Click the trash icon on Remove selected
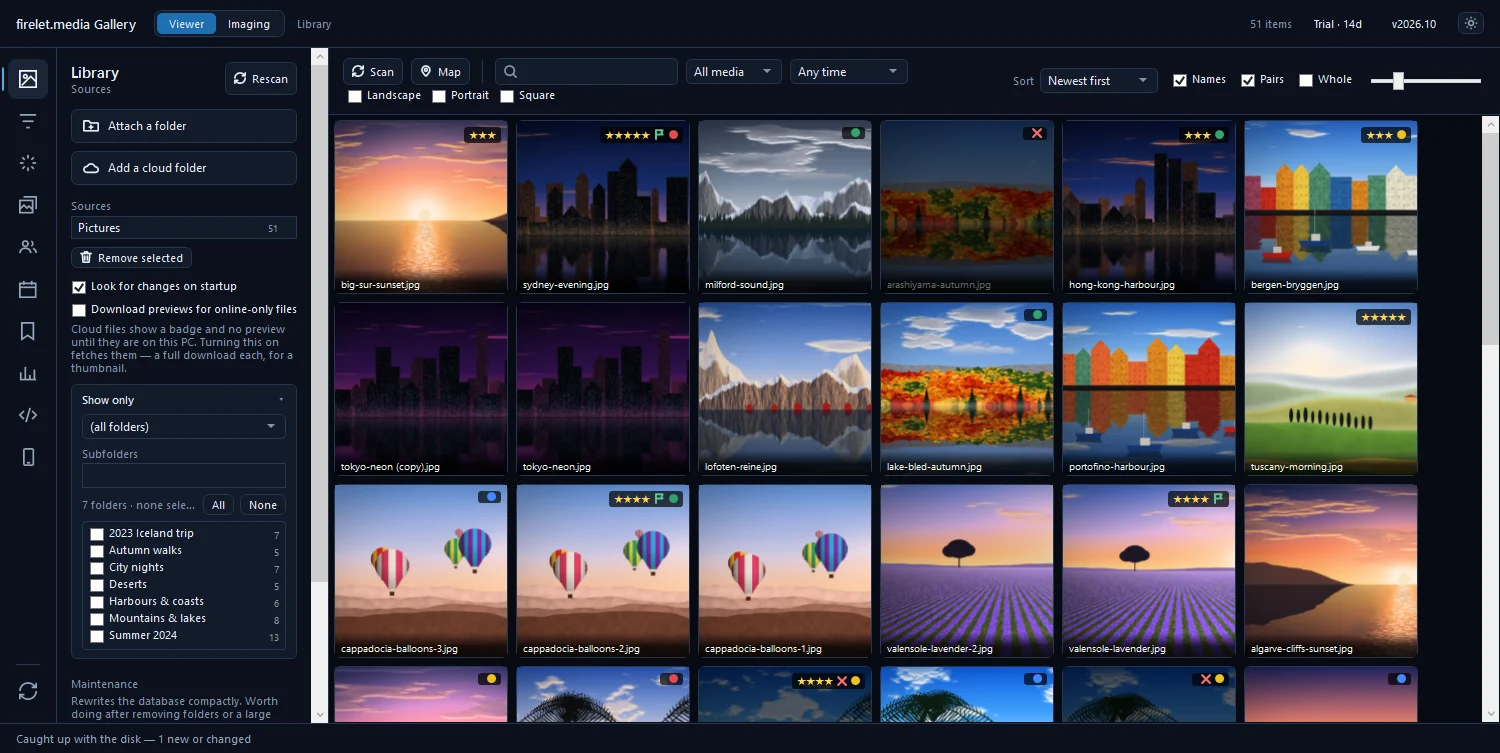The width and height of the screenshot is (1500, 753). click(x=86, y=258)
